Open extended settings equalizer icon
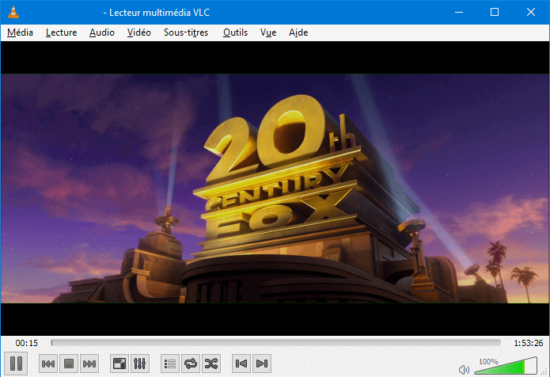Screen dimensions: 550x377 [140, 364]
